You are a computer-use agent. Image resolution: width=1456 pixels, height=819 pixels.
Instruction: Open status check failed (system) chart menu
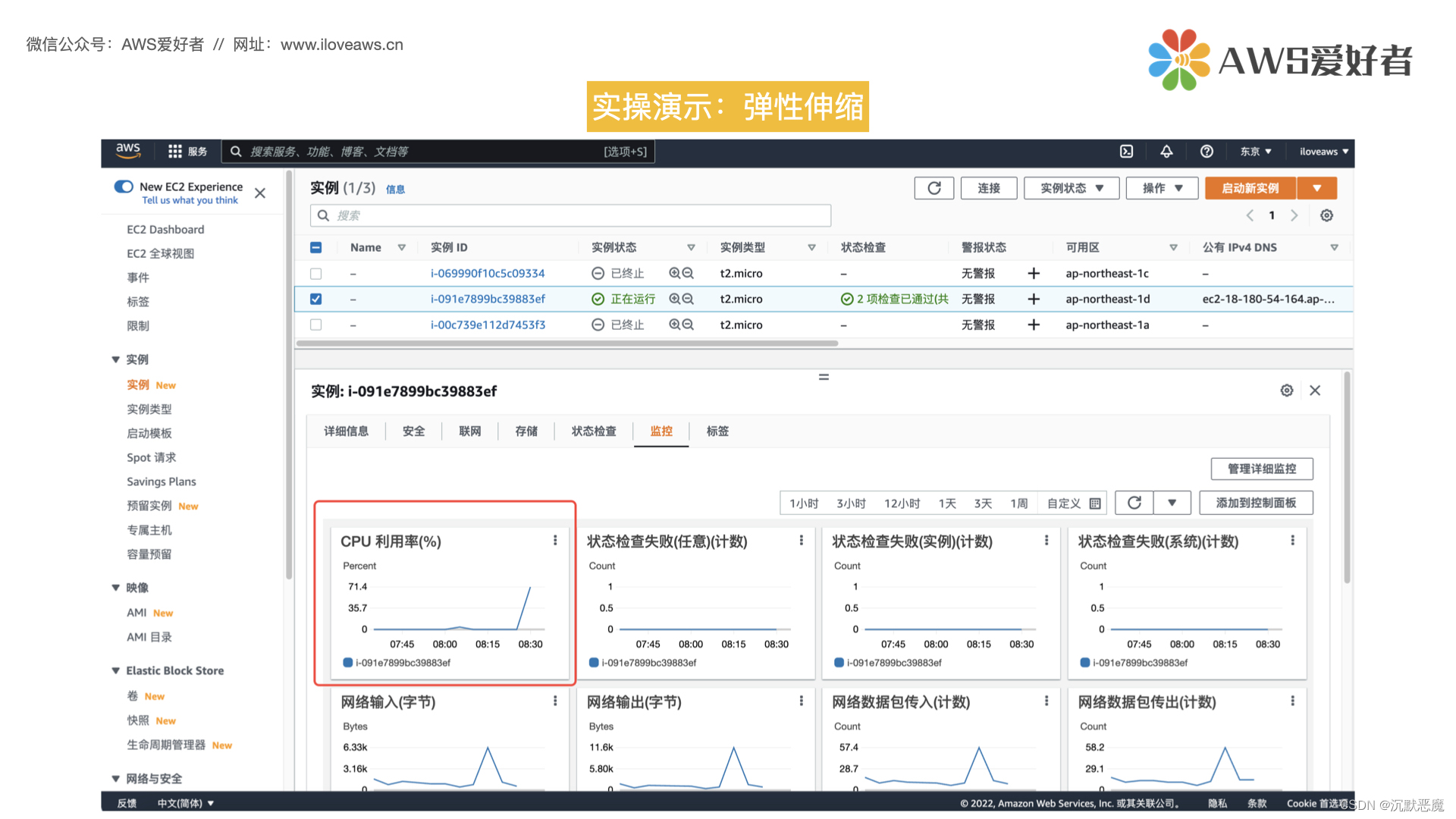1293,540
